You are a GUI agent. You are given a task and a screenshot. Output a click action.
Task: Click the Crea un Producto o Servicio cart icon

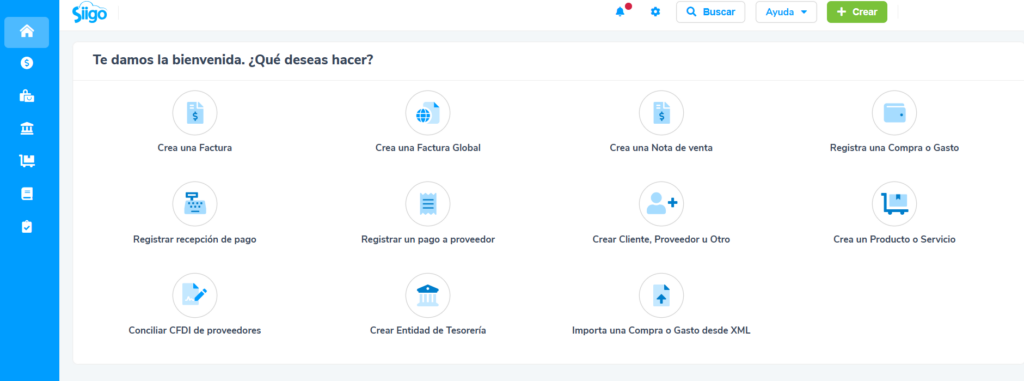click(x=894, y=204)
